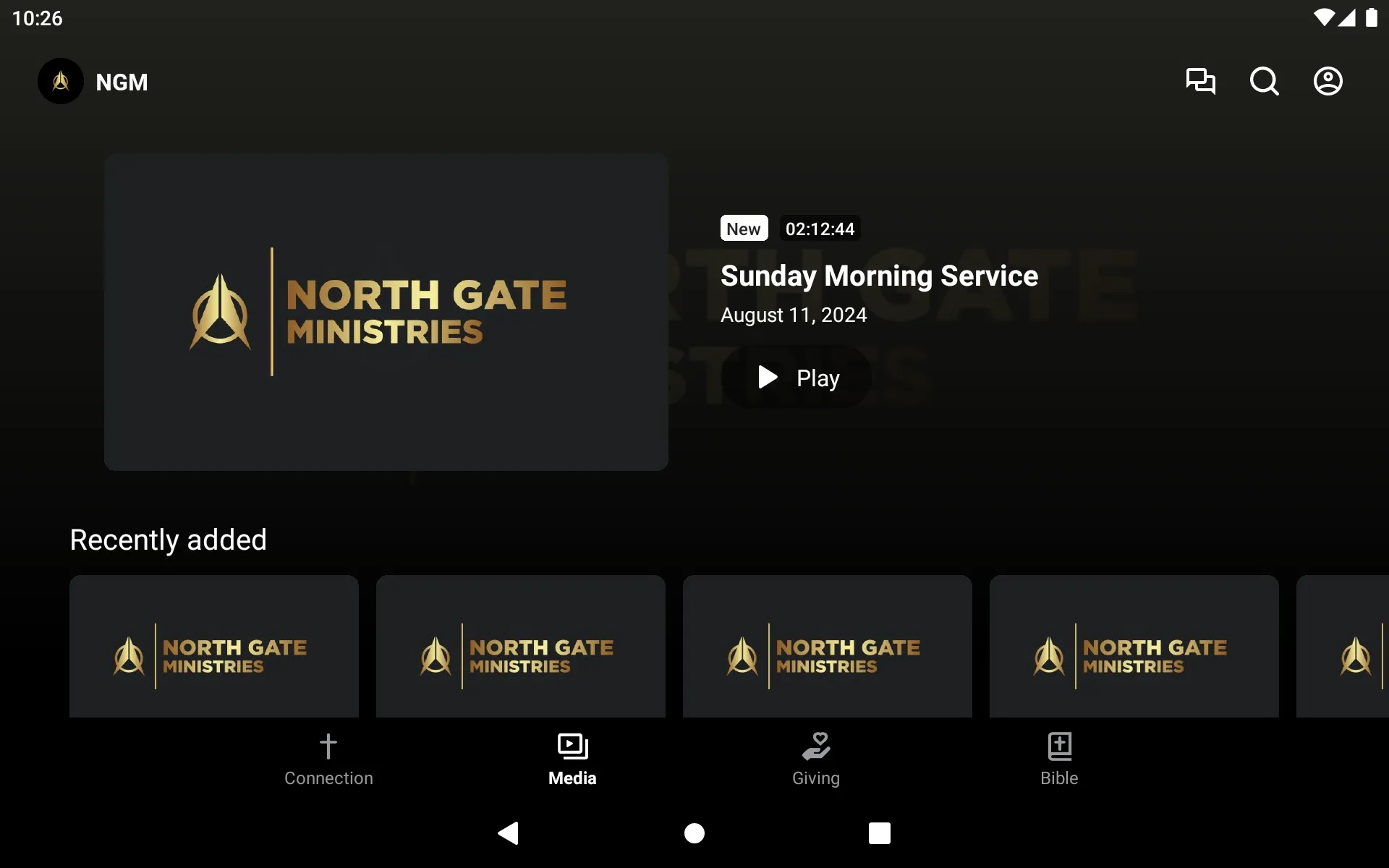
Task: Open the partially visible fifth Recently added thumbnail
Action: pos(1343,647)
